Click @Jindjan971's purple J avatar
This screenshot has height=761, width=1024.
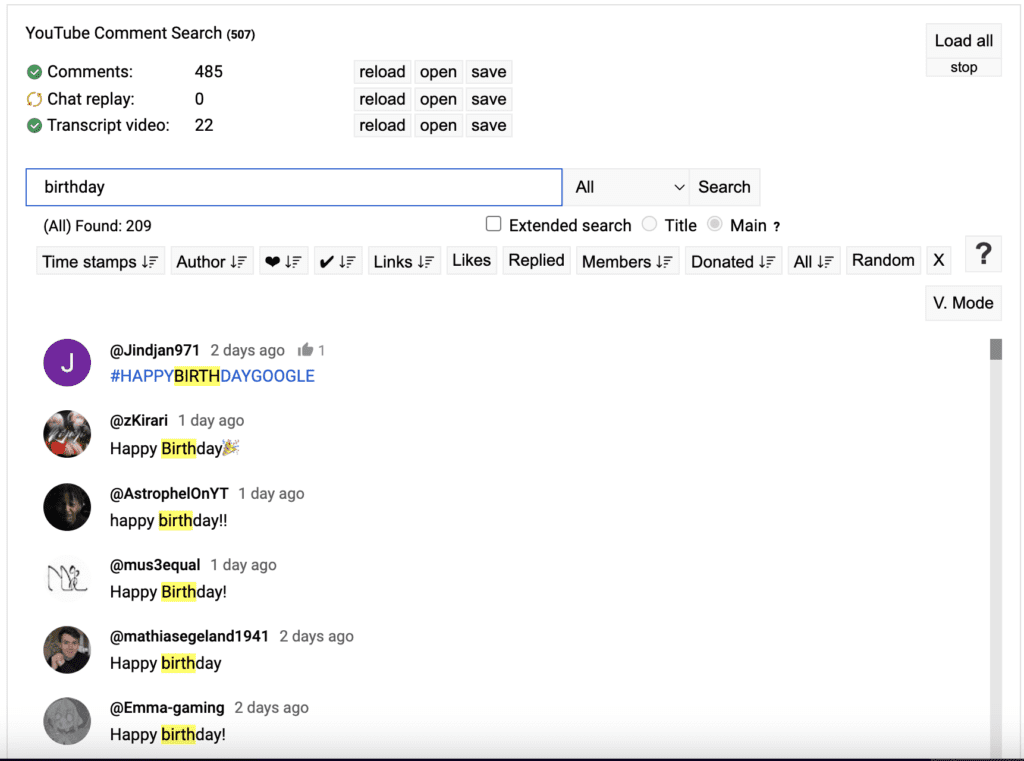point(67,363)
